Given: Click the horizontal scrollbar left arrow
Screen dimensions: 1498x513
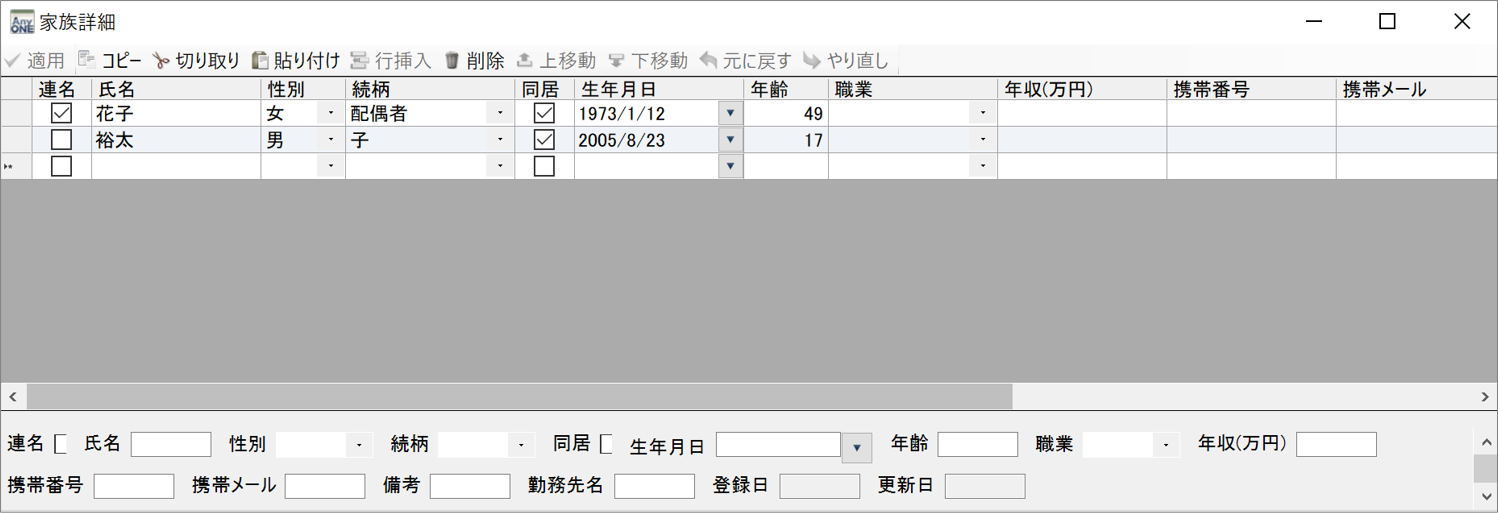Looking at the screenshot, I should point(13,397).
